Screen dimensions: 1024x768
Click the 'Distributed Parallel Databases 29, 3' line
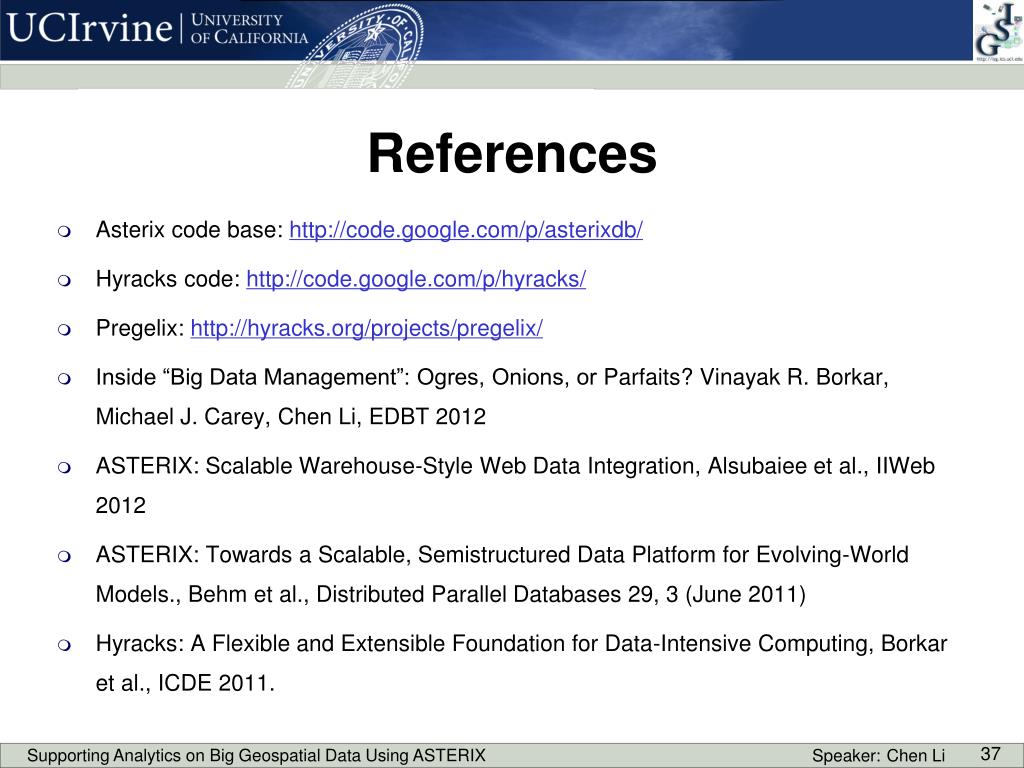pos(451,594)
